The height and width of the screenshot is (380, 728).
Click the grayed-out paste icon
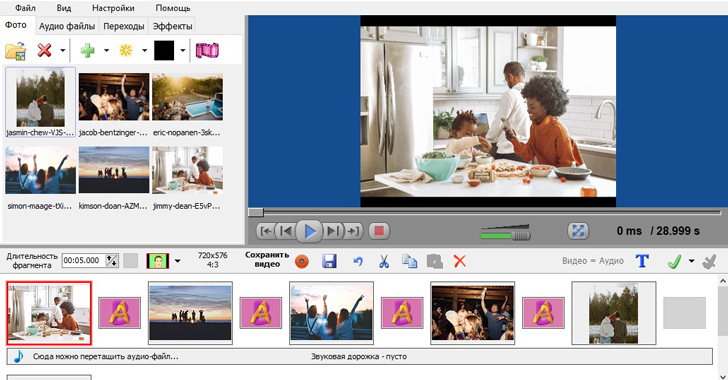[435, 262]
